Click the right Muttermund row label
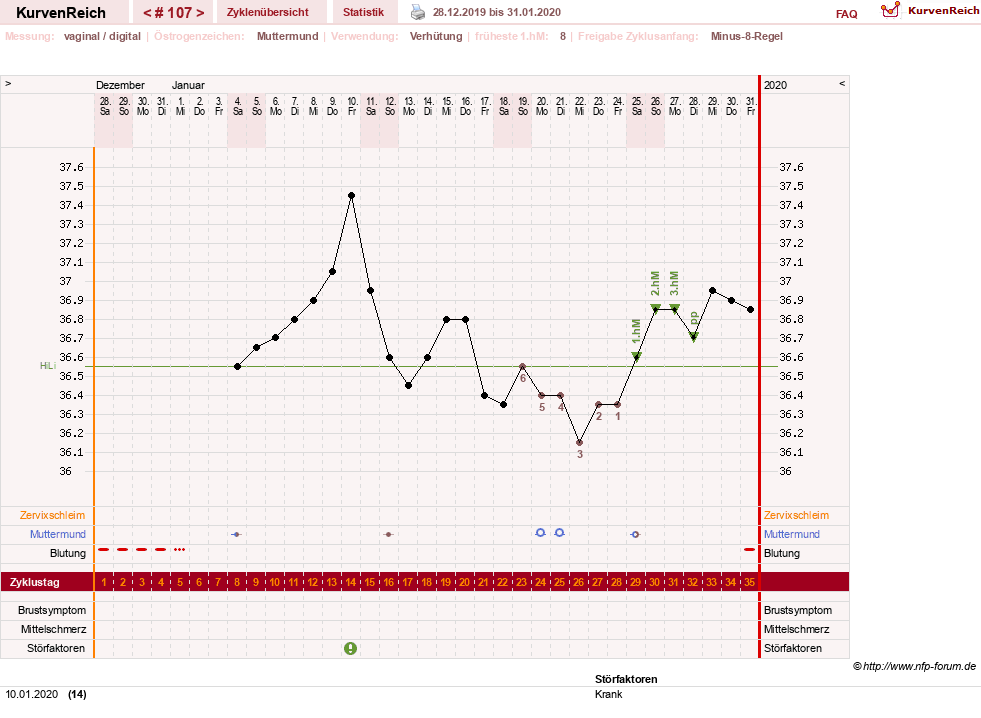This screenshot has height=718, width=981. coord(791,534)
